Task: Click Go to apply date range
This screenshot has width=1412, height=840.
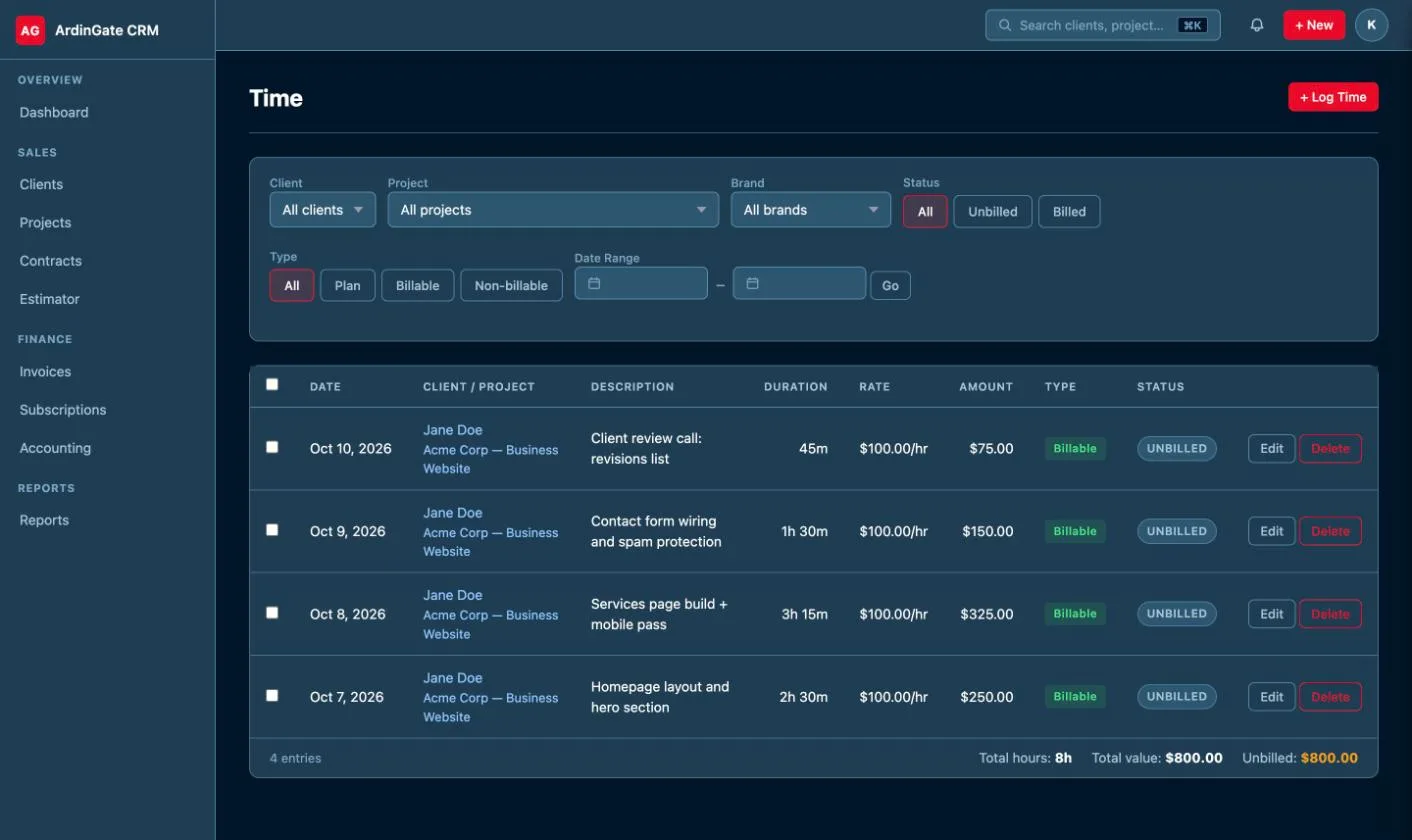Action: click(x=890, y=285)
